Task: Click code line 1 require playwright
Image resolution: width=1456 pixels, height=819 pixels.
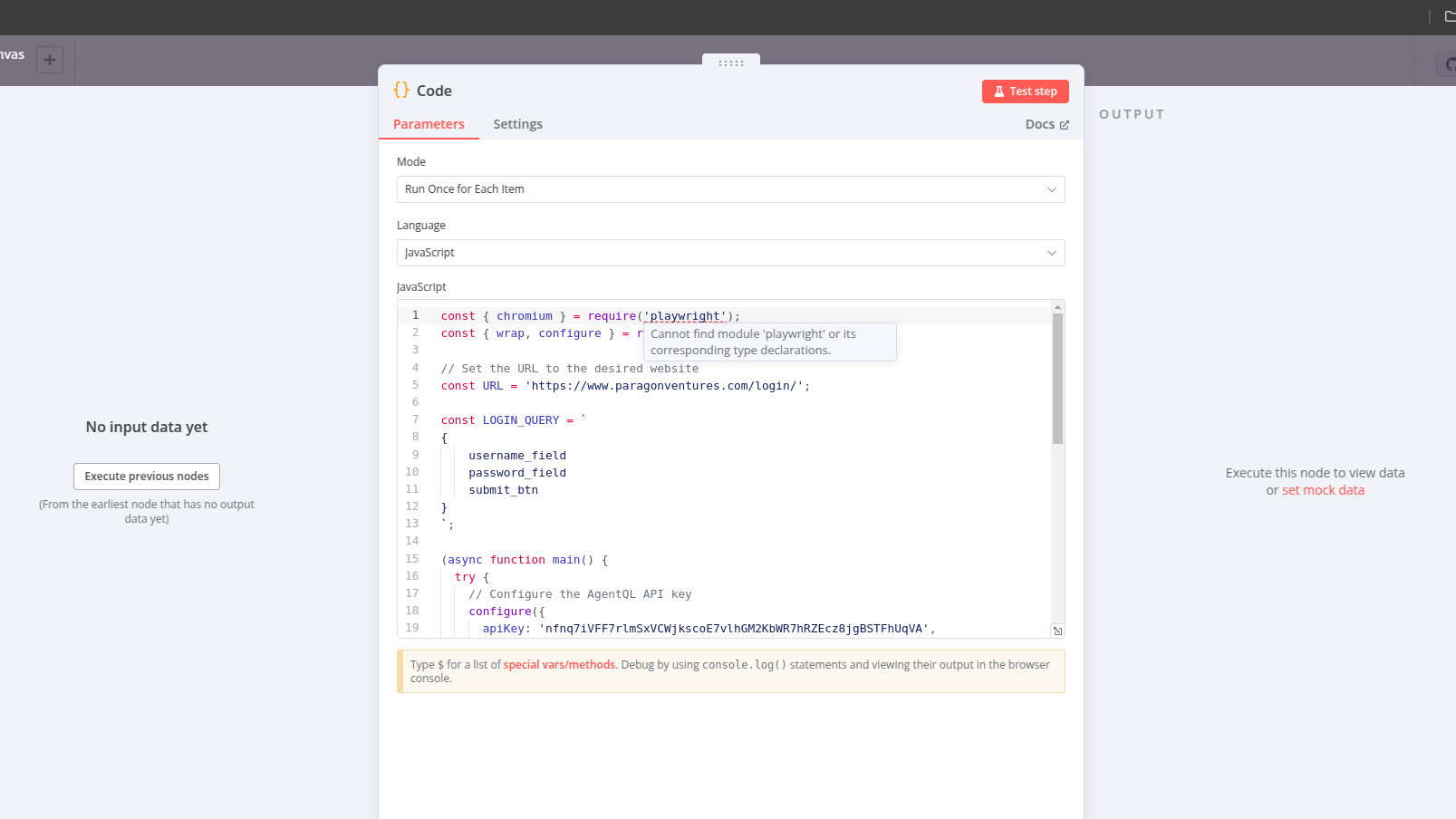Action: [591, 316]
